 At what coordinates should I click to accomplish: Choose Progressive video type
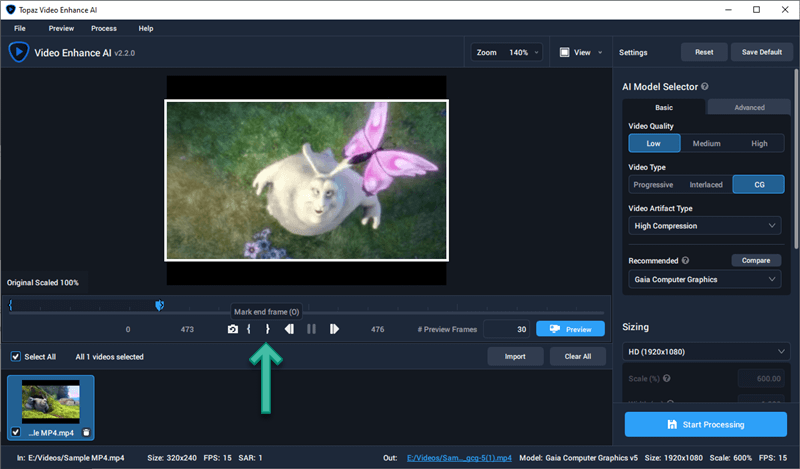click(654, 185)
